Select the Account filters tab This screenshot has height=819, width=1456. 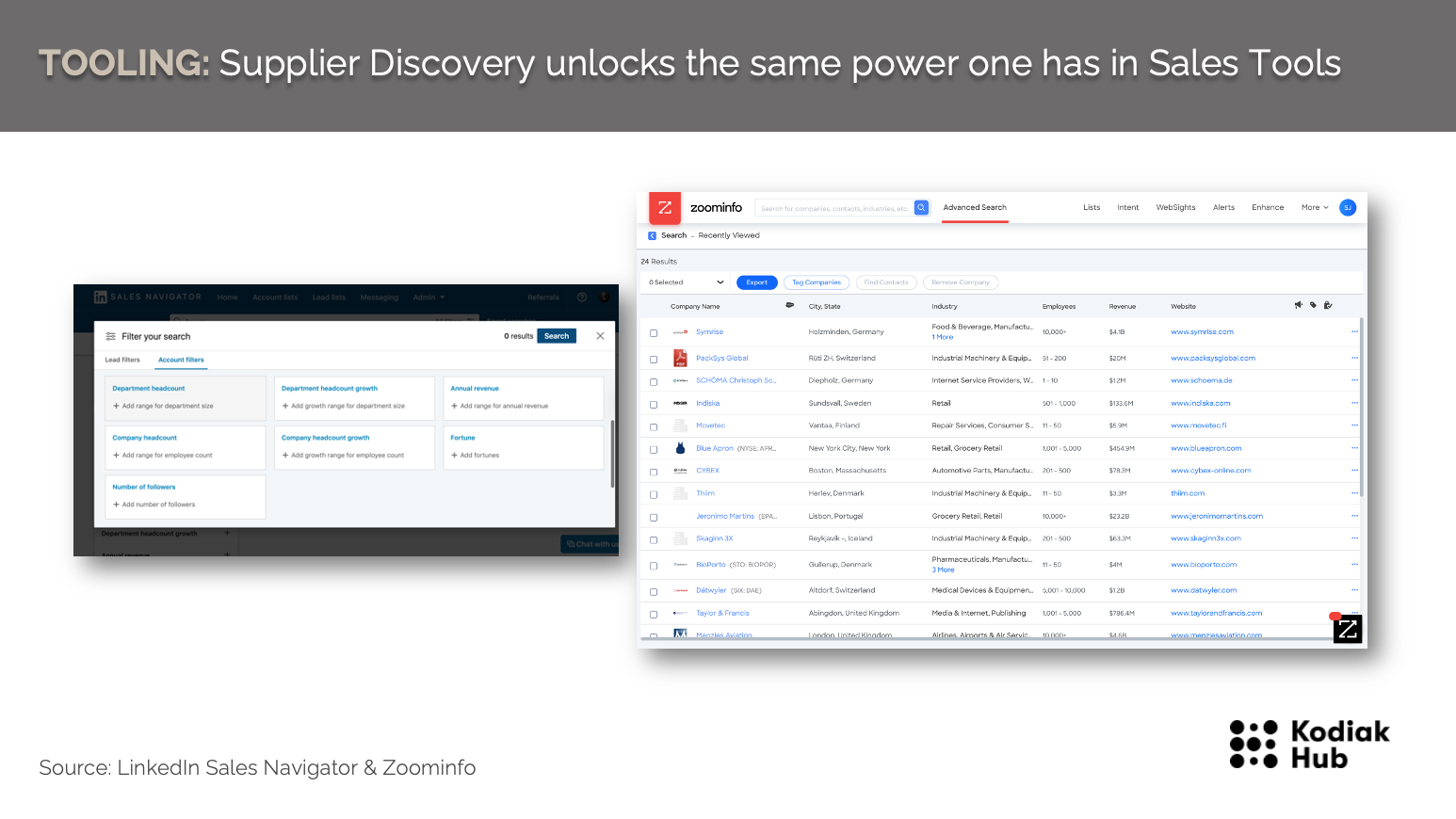(x=181, y=360)
